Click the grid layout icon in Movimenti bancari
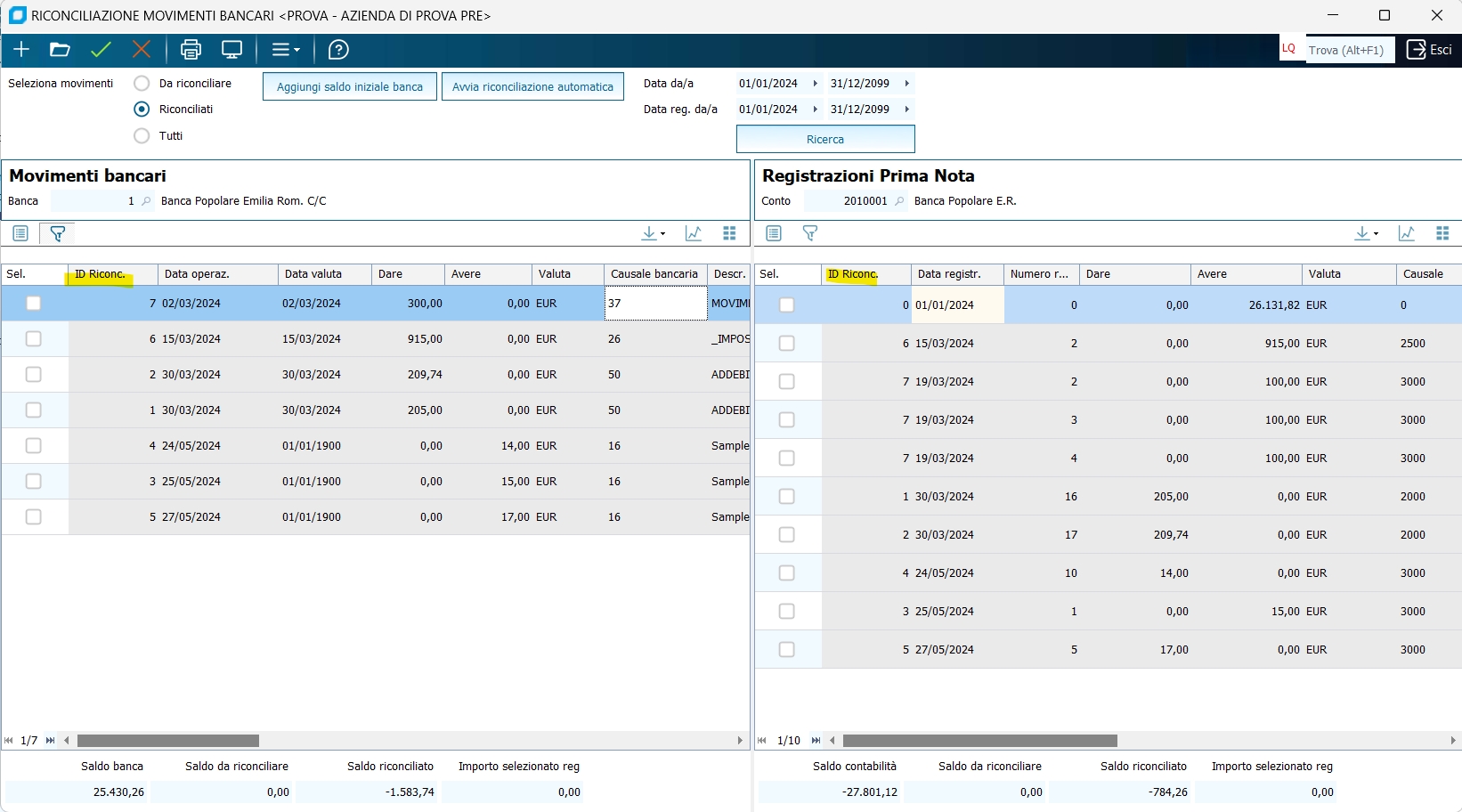 pos(729,233)
